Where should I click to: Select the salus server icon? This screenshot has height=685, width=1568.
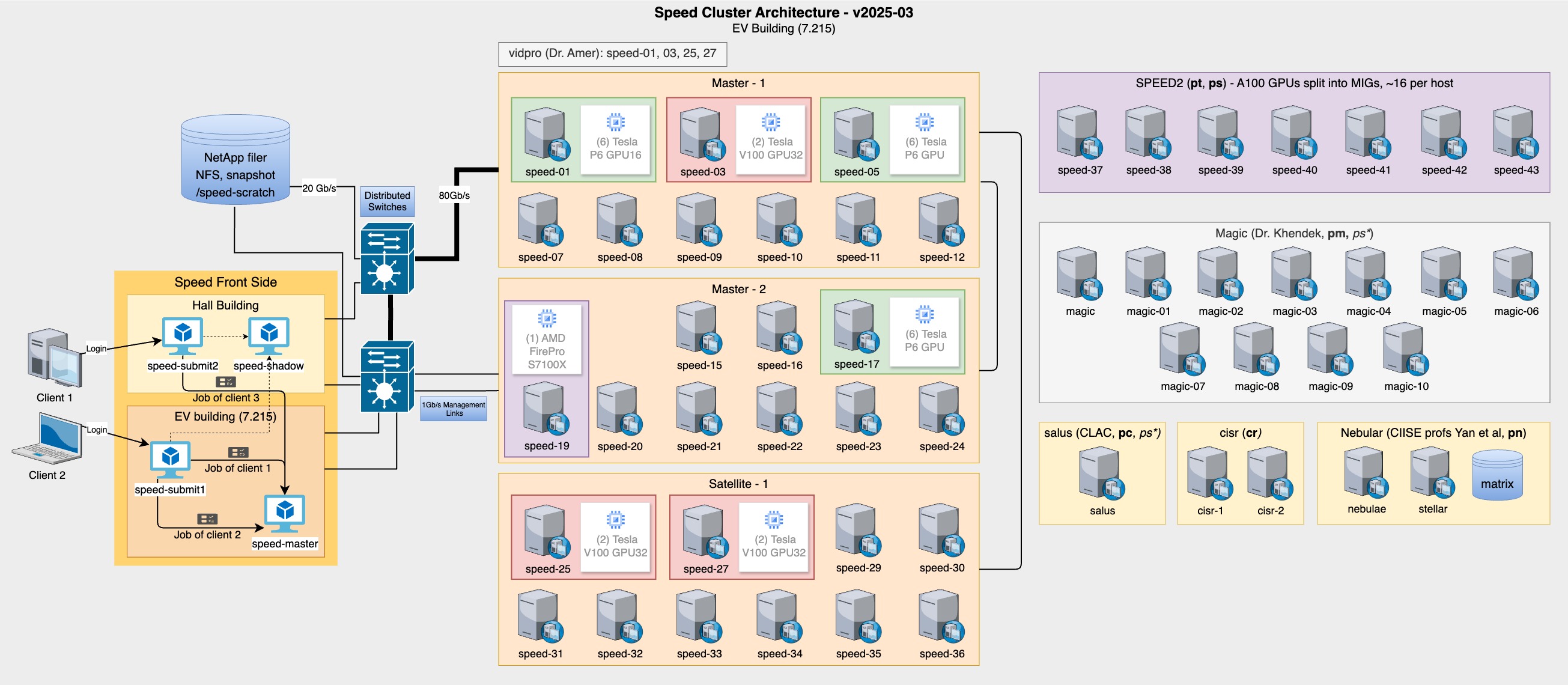point(1101,472)
